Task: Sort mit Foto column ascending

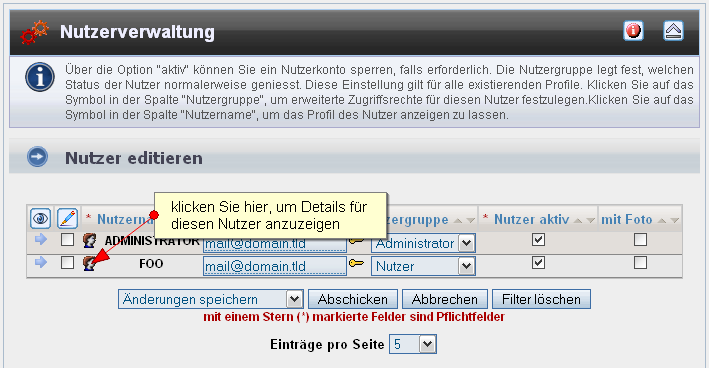Action: point(662,221)
